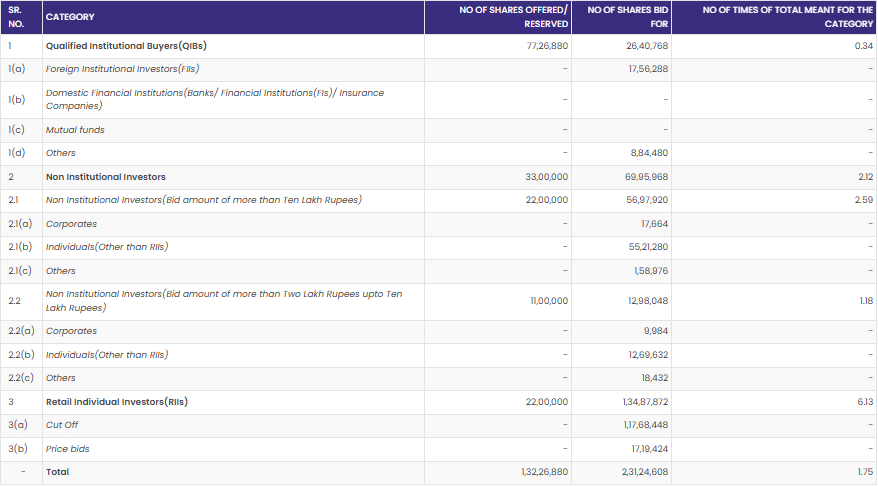Screen dimensions: 878x486
Task: Select the Mutual funds row label
Action: 75,130
